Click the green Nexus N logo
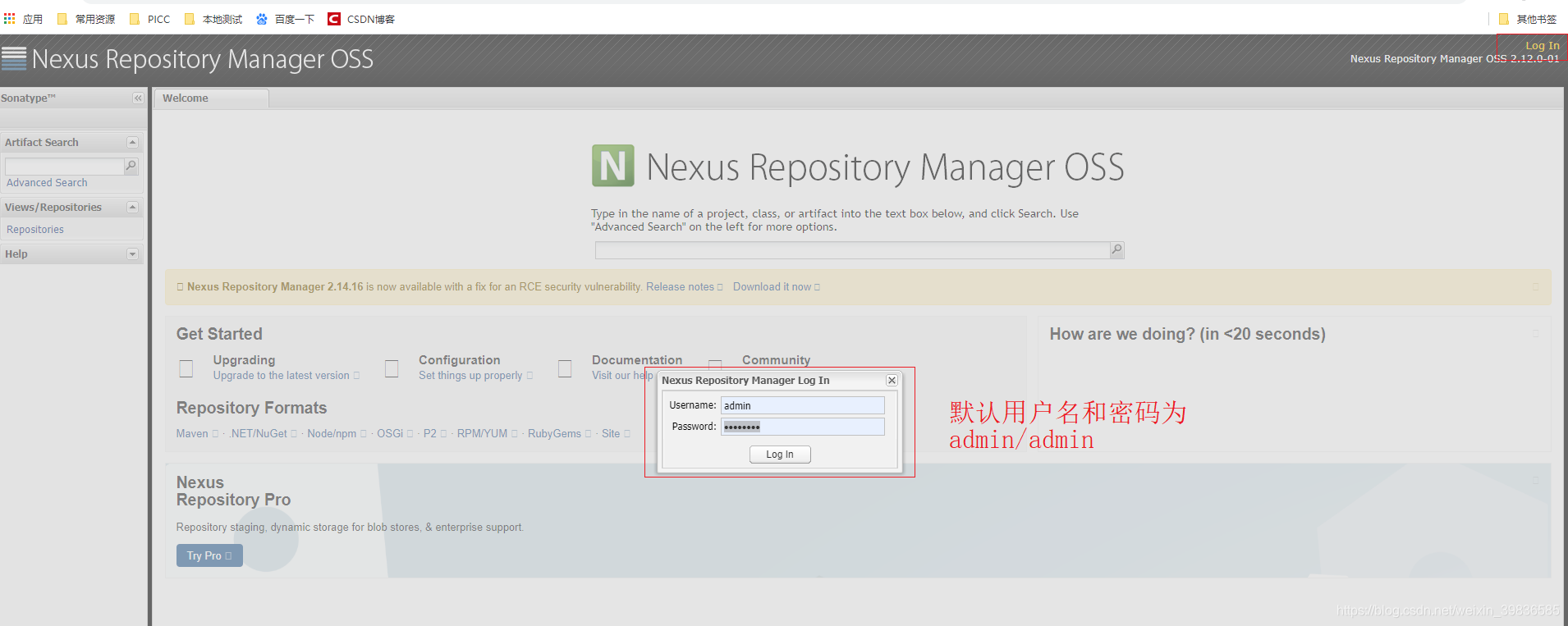Image resolution: width=1568 pixels, height=626 pixels. pos(613,166)
